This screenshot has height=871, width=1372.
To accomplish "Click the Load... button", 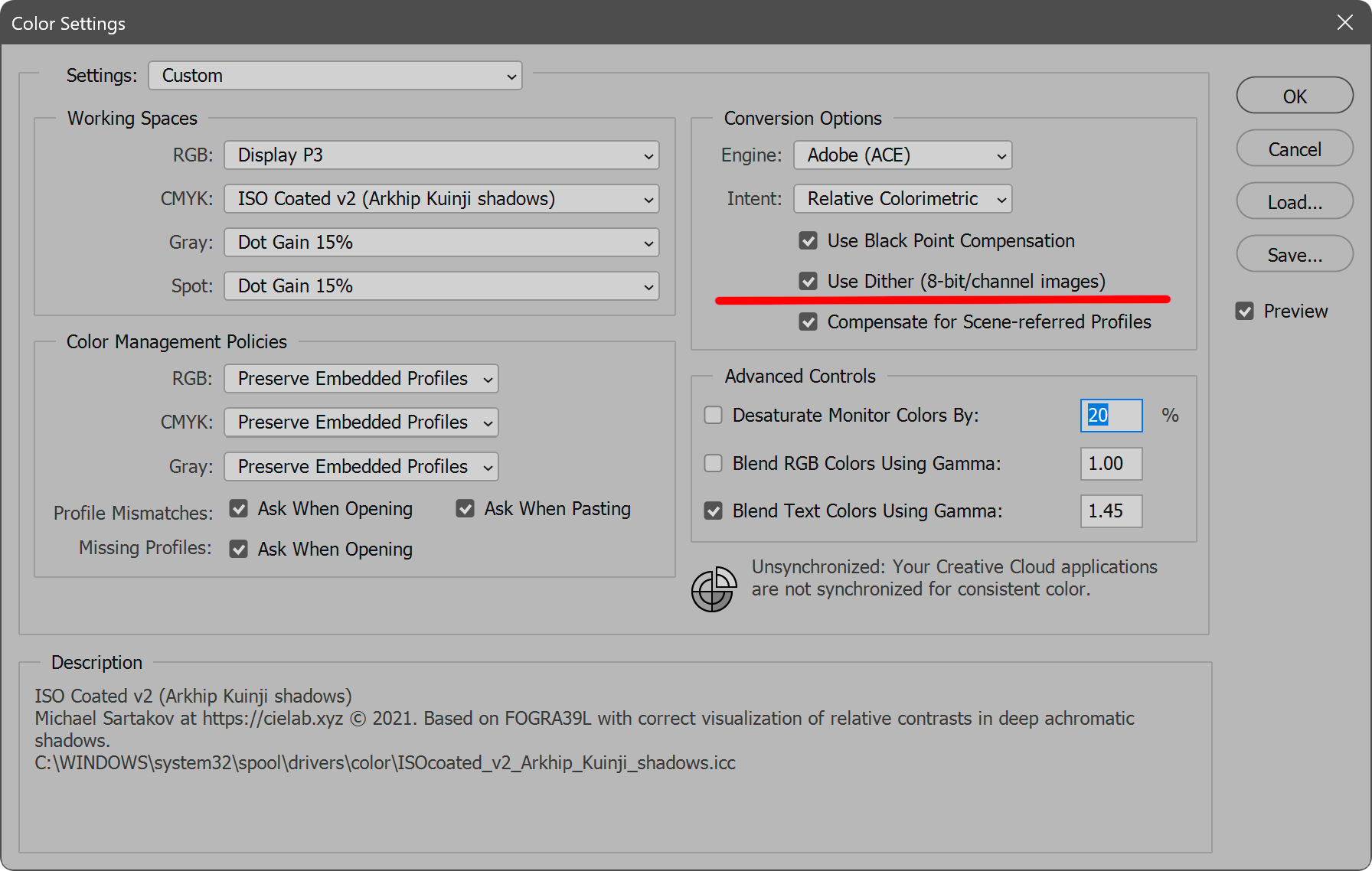I will [x=1294, y=202].
